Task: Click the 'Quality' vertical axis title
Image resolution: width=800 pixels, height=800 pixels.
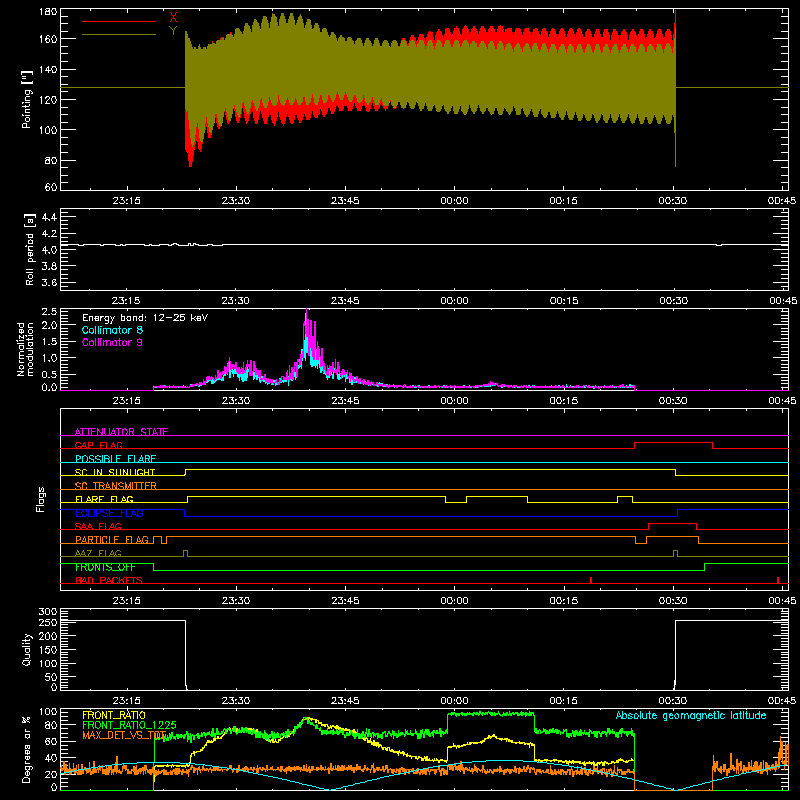Action: point(27,649)
